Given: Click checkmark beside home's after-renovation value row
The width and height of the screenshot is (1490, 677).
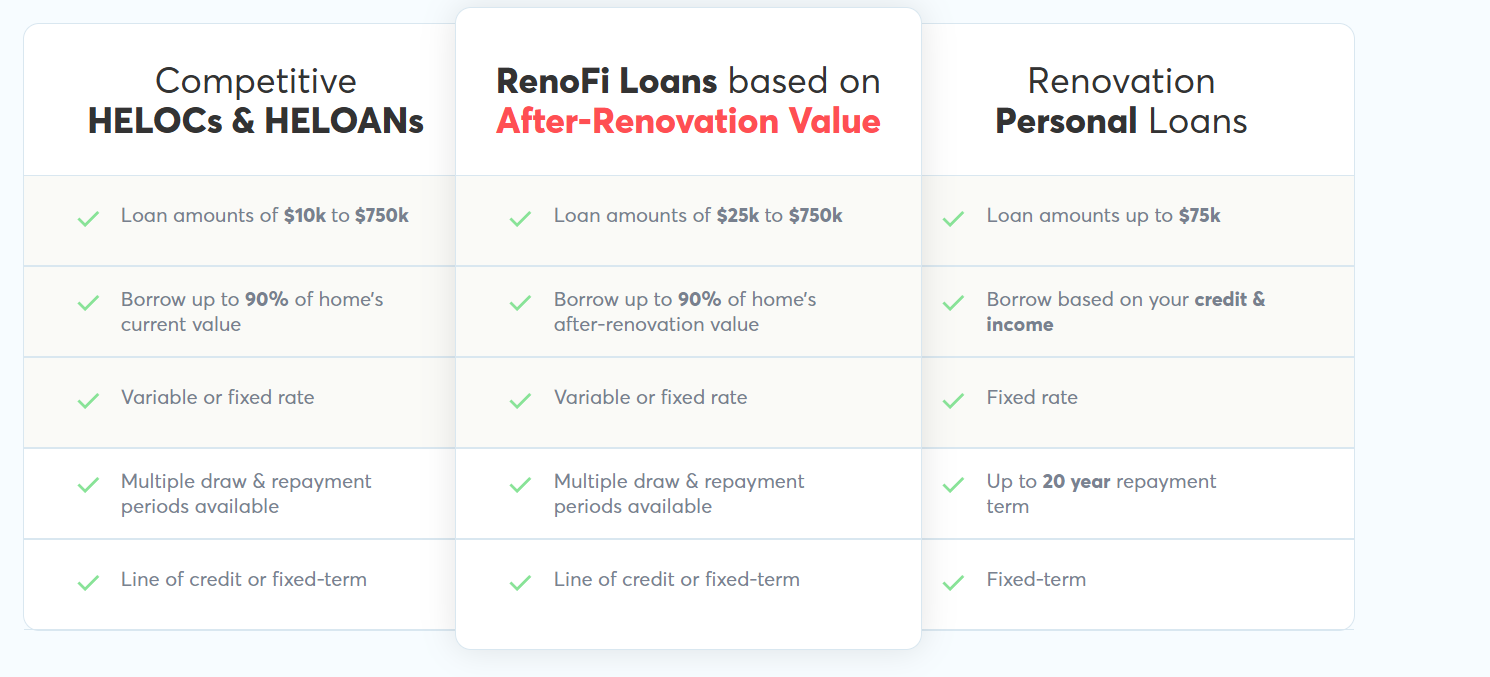Looking at the screenshot, I should click(520, 302).
